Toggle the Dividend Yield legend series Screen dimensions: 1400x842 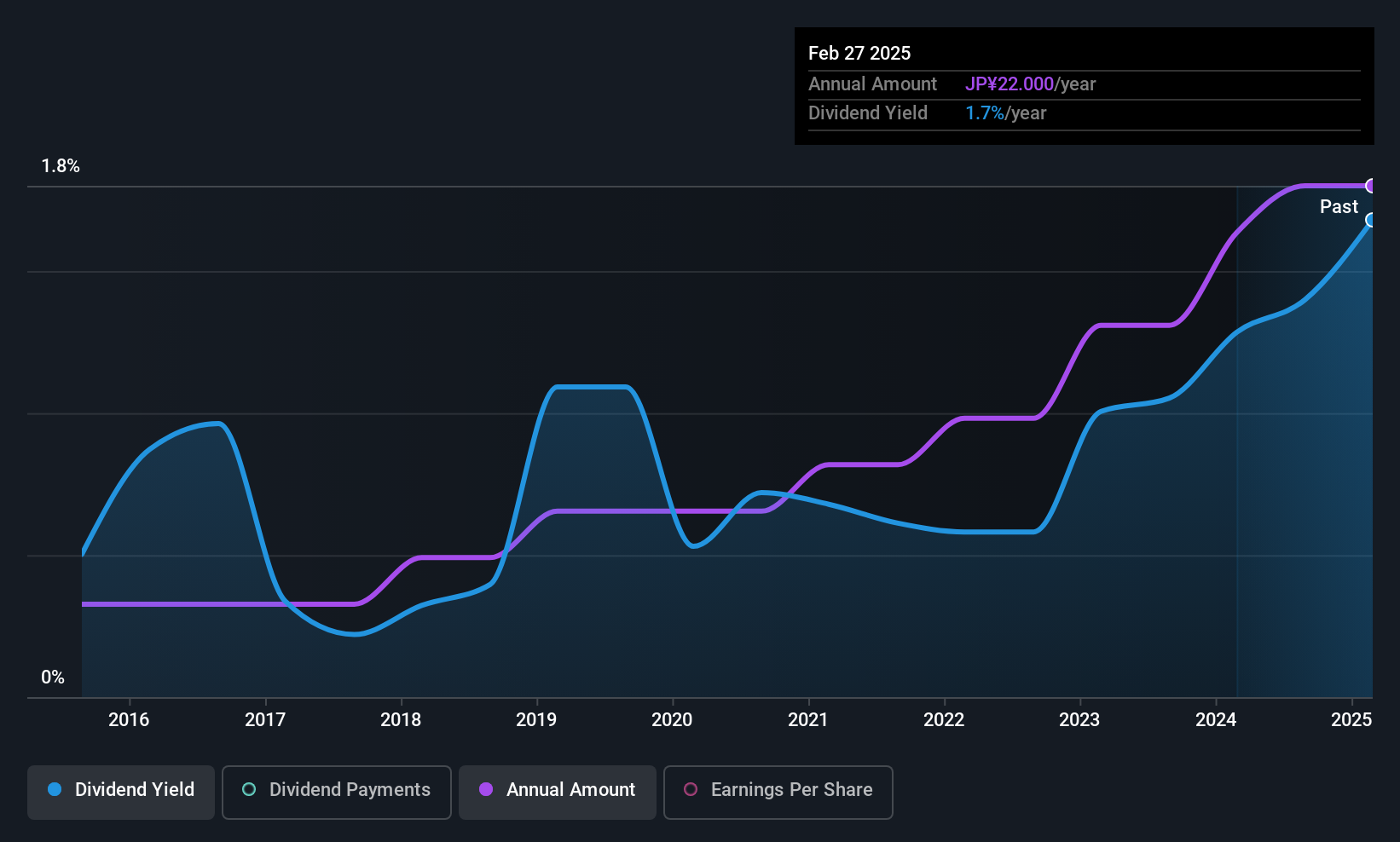point(121,790)
